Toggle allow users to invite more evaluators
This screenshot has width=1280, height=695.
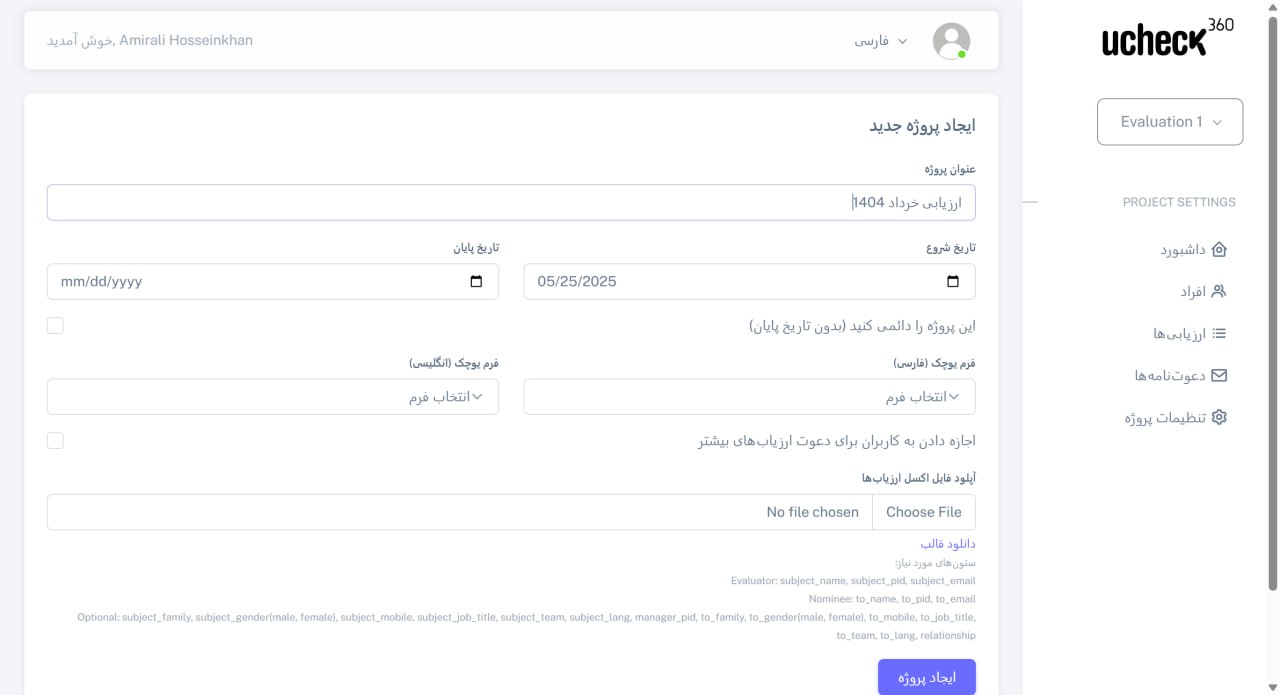pyautogui.click(x=55, y=441)
